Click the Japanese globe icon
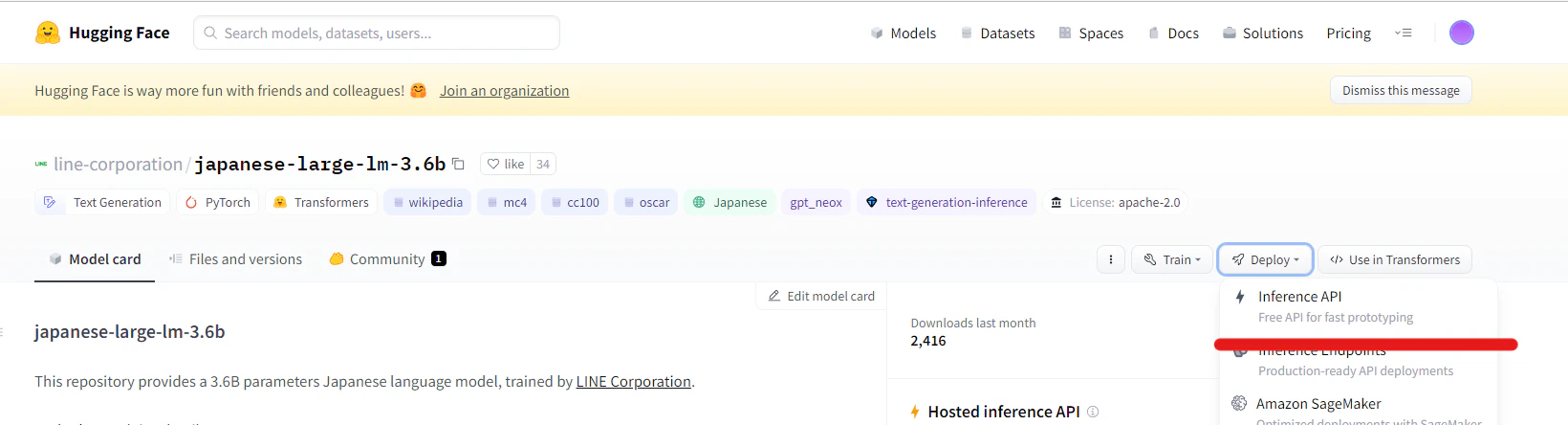This screenshot has height=425, width=1568. coord(699,202)
